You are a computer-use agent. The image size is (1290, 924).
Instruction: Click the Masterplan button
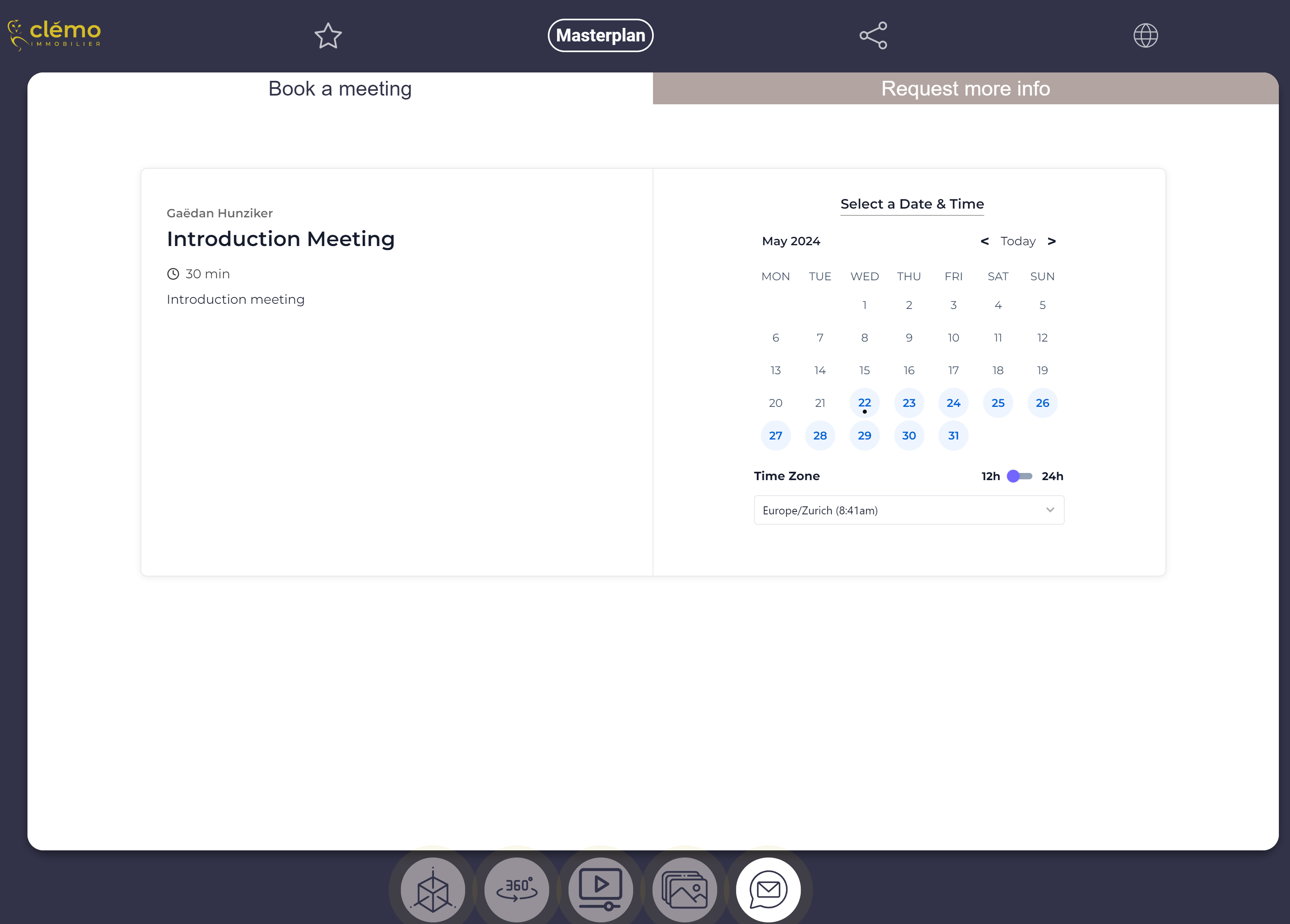point(600,35)
